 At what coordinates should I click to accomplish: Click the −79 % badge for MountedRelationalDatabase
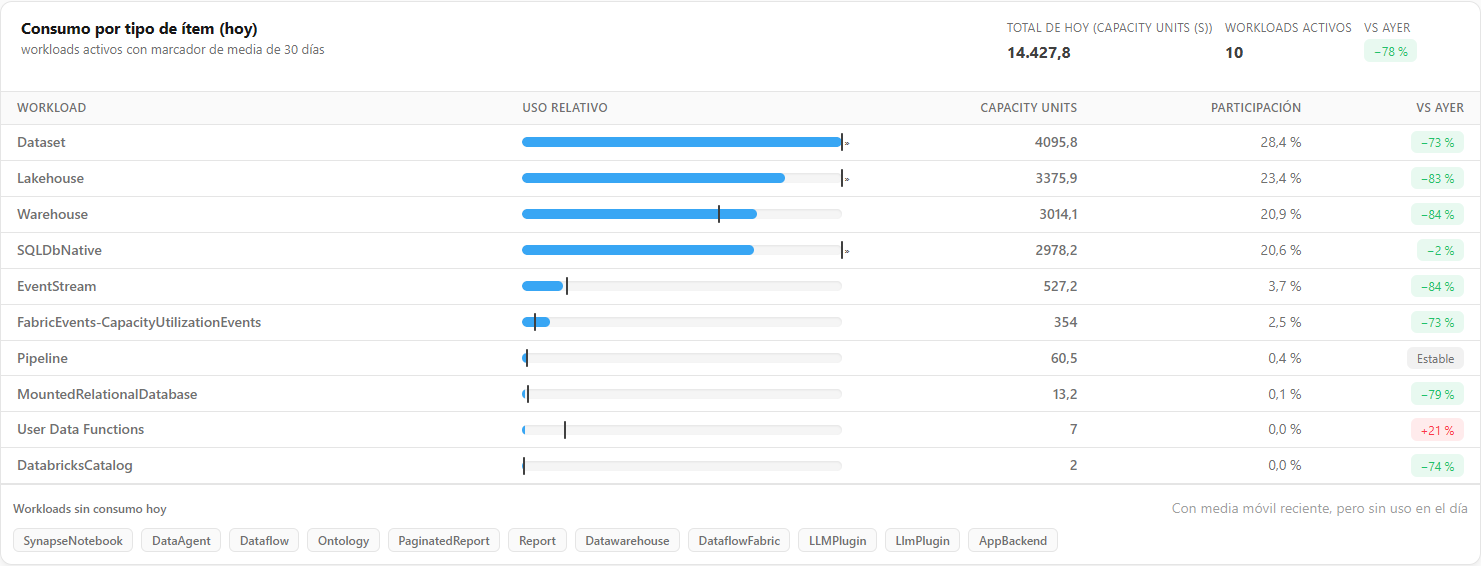point(1437,394)
